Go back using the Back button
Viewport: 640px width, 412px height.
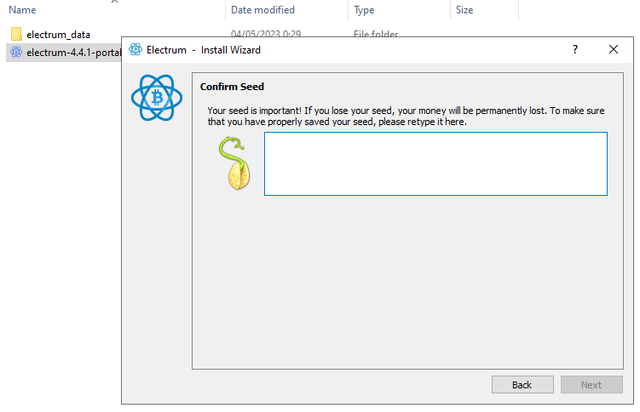point(522,385)
